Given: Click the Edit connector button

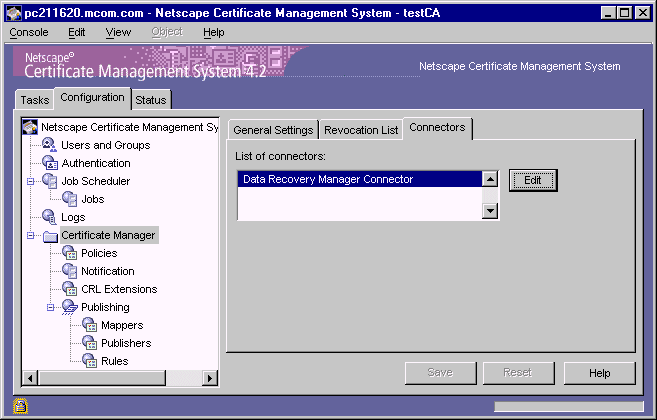Looking at the screenshot, I should [x=533, y=180].
